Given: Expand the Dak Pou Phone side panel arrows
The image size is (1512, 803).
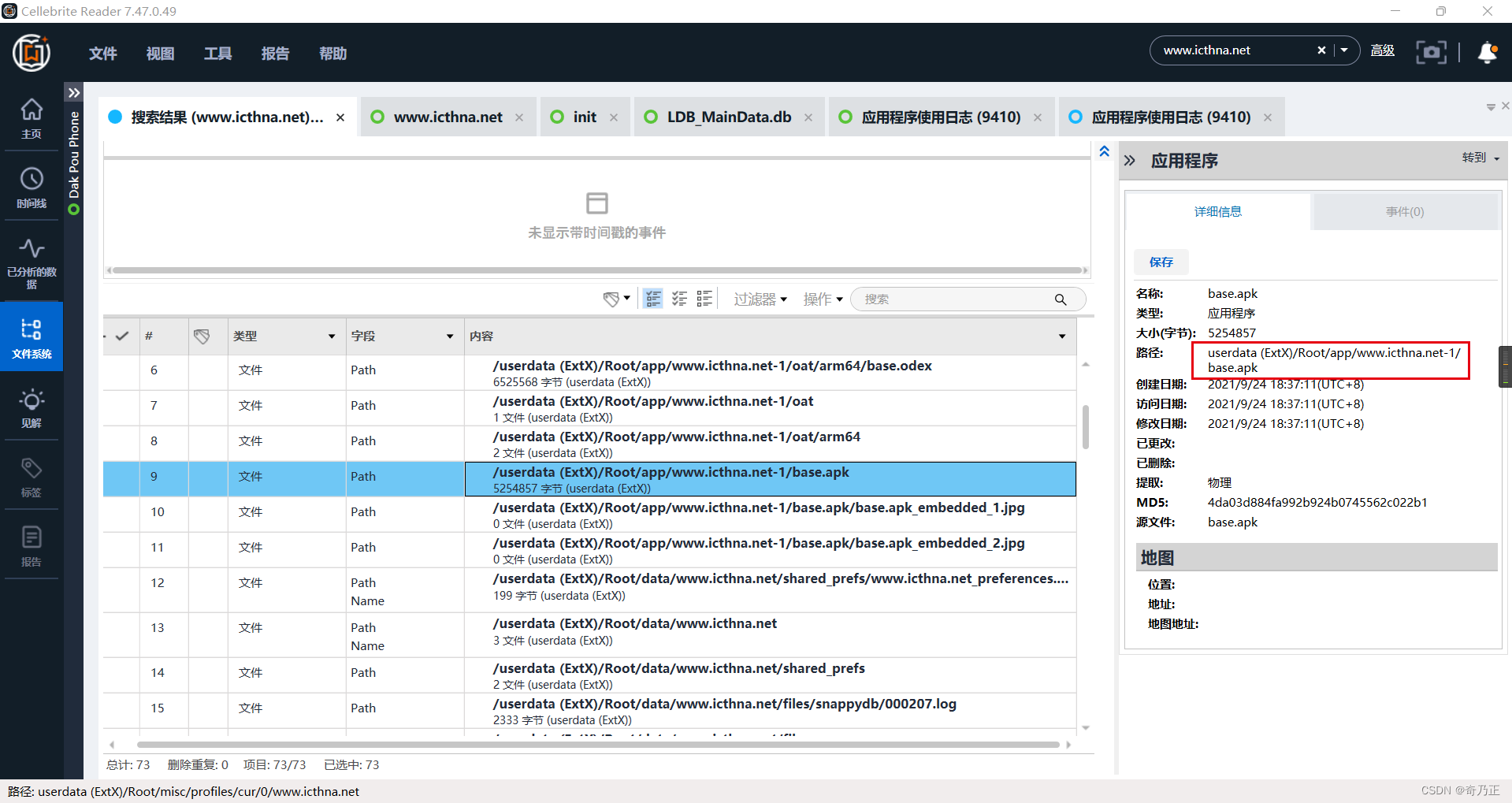Looking at the screenshot, I should point(74,92).
